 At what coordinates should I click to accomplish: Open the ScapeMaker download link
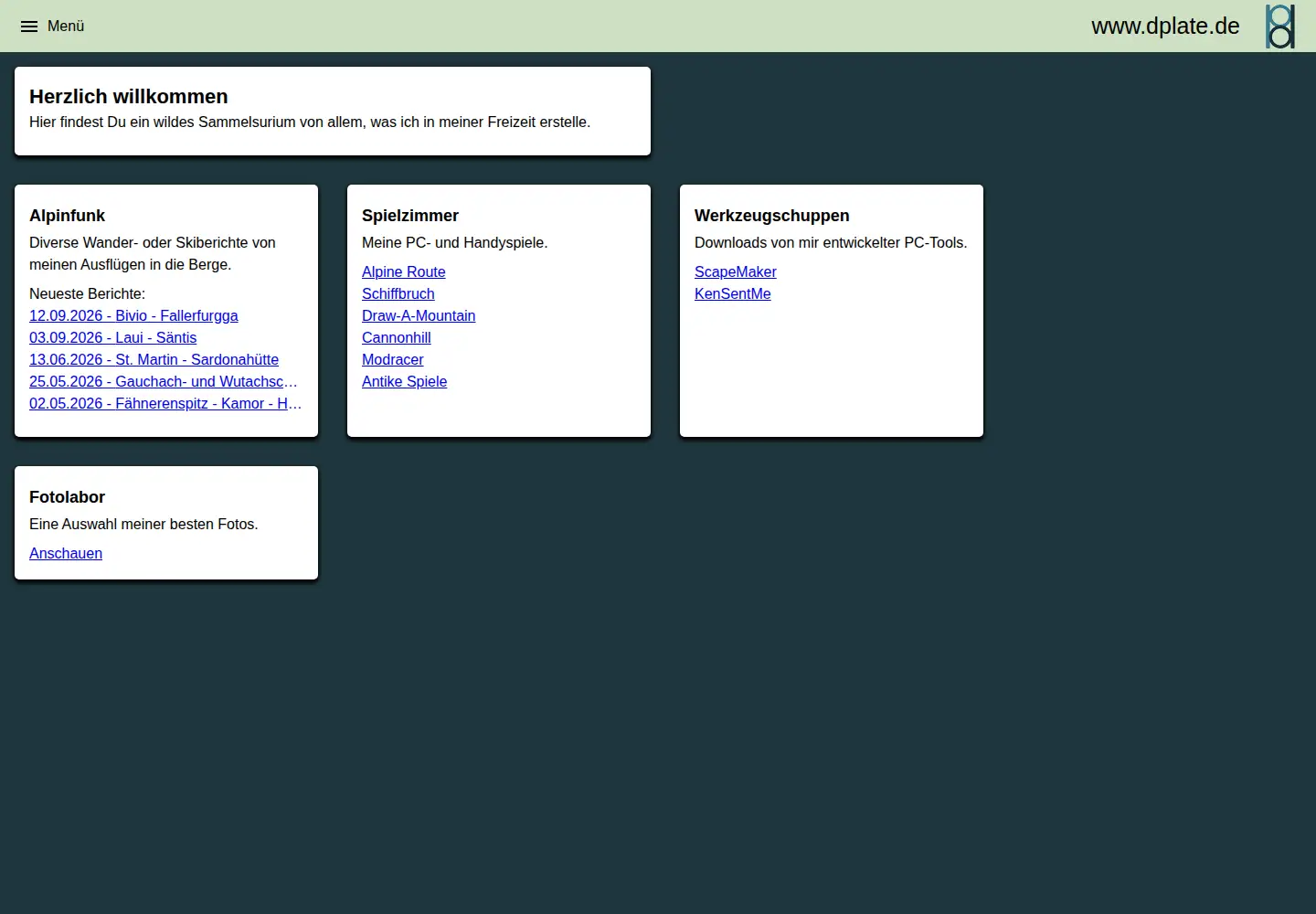[736, 271]
